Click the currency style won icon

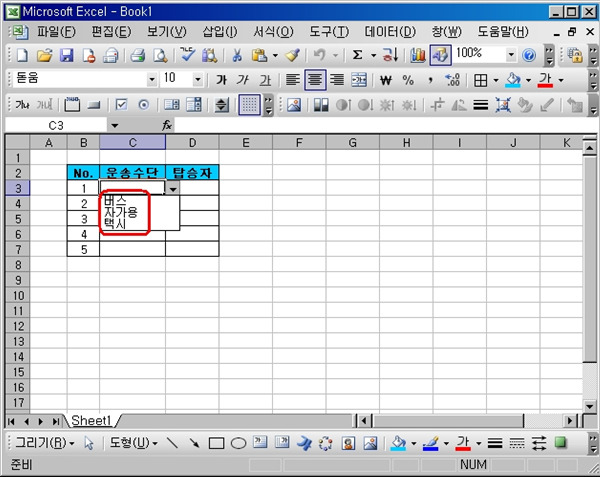tap(385, 80)
